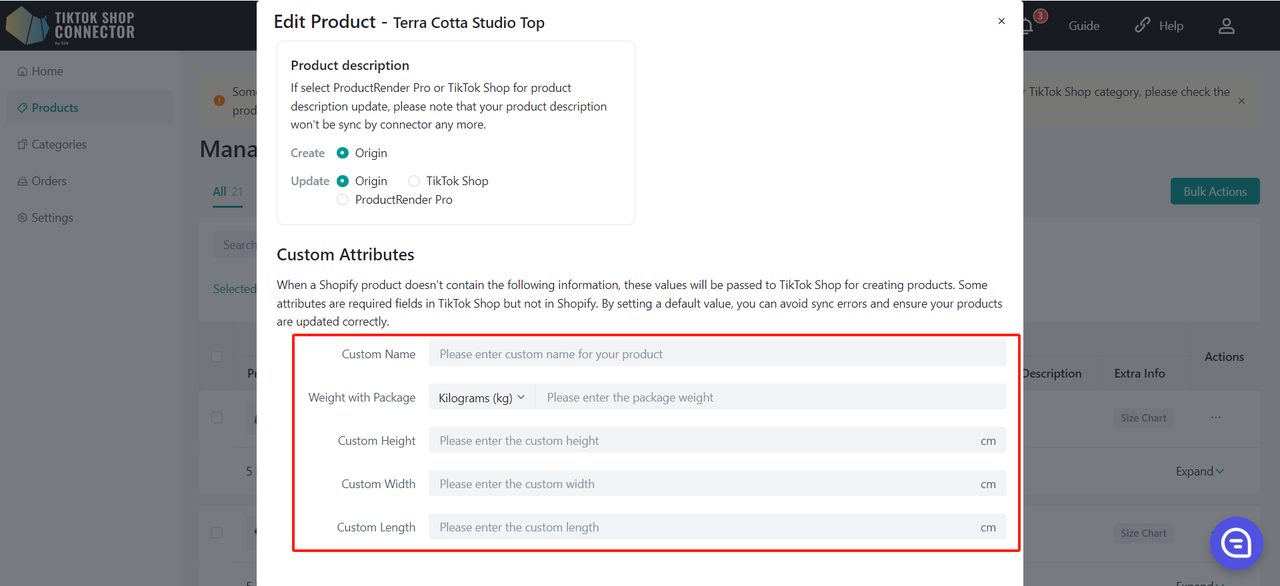Expand the first product row's variants
Image resolution: width=1280 pixels, height=586 pixels.
[x=1200, y=472]
